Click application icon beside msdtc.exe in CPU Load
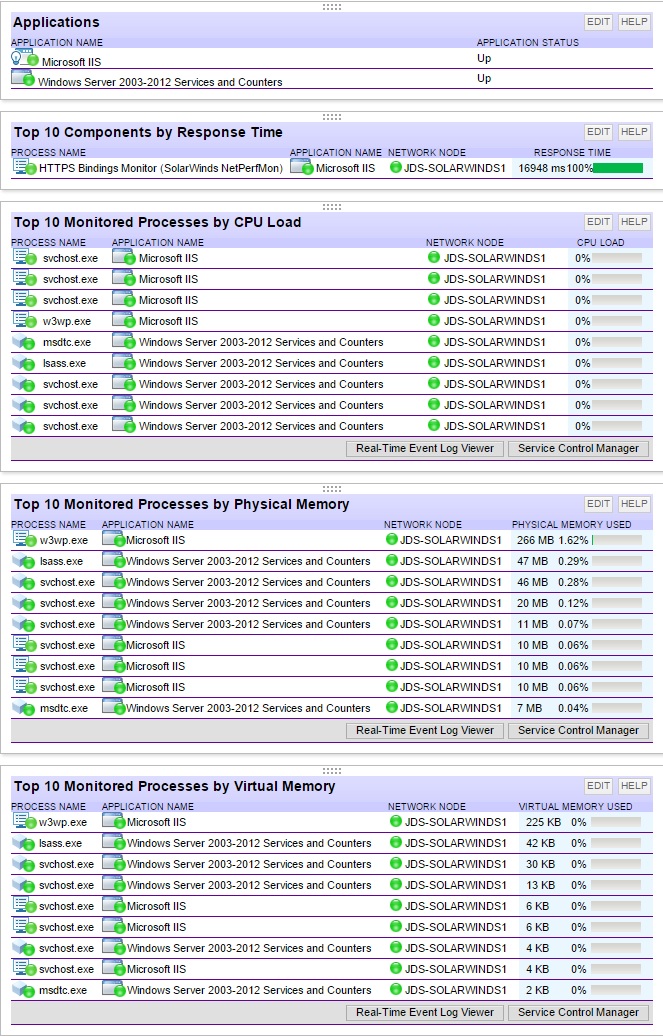Viewport: 663px width, 1036px height. pyautogui.click(x=124, y=342)
